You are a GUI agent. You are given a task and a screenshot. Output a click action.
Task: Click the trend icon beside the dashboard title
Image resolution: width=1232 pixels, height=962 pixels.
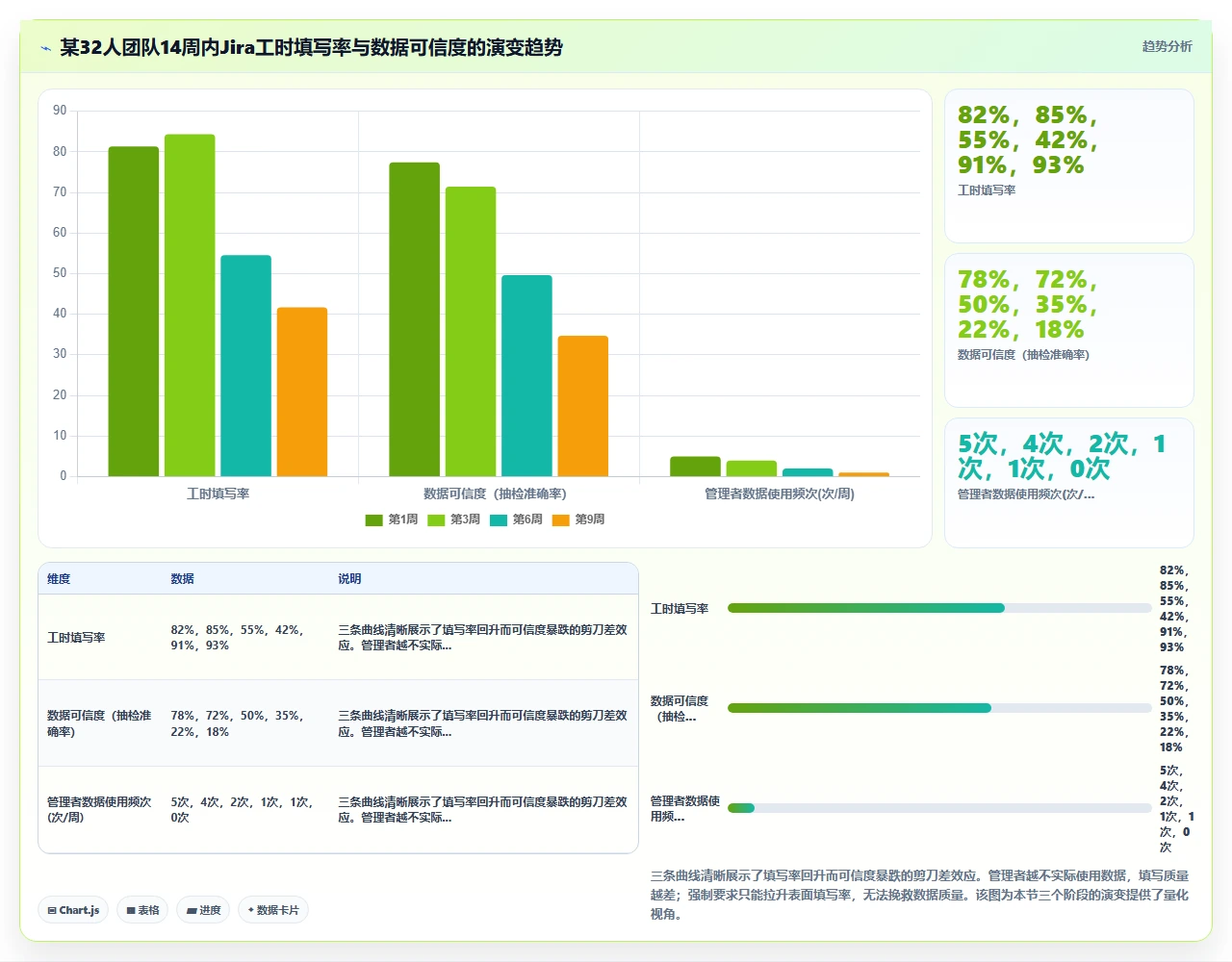click(45, 48)
